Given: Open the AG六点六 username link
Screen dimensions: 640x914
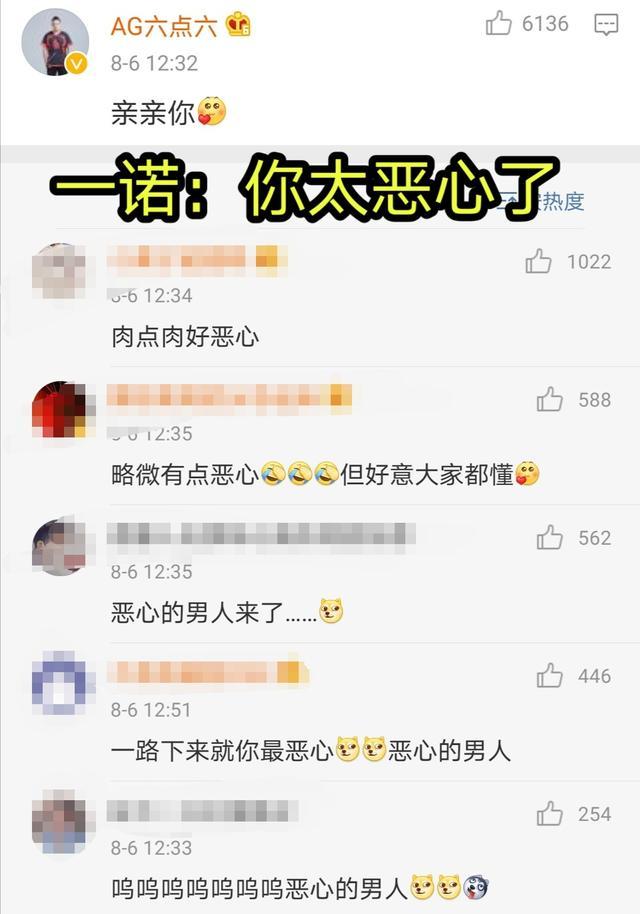Looking at the screenshot, I should [x=164, y=26].
